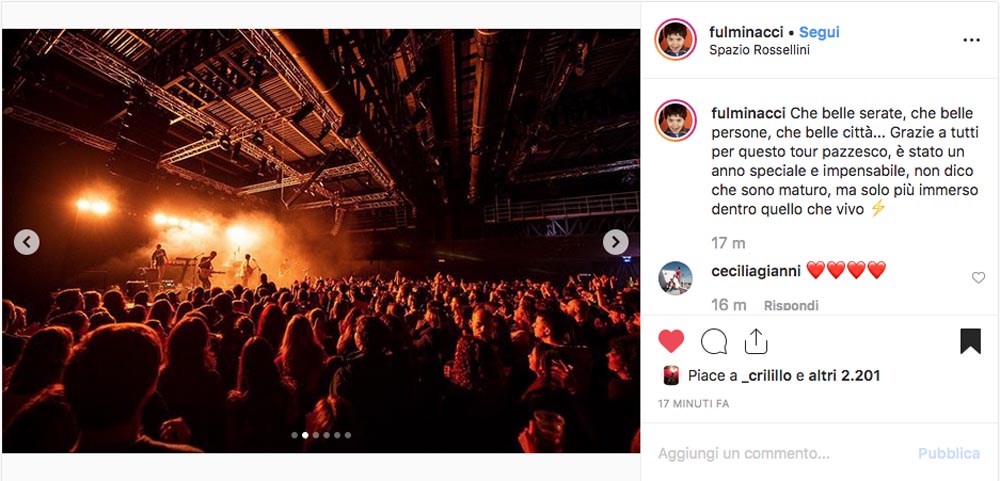
Task: Like ceciliagianni's comment with the small heart
Action: [x=978, y=278]
